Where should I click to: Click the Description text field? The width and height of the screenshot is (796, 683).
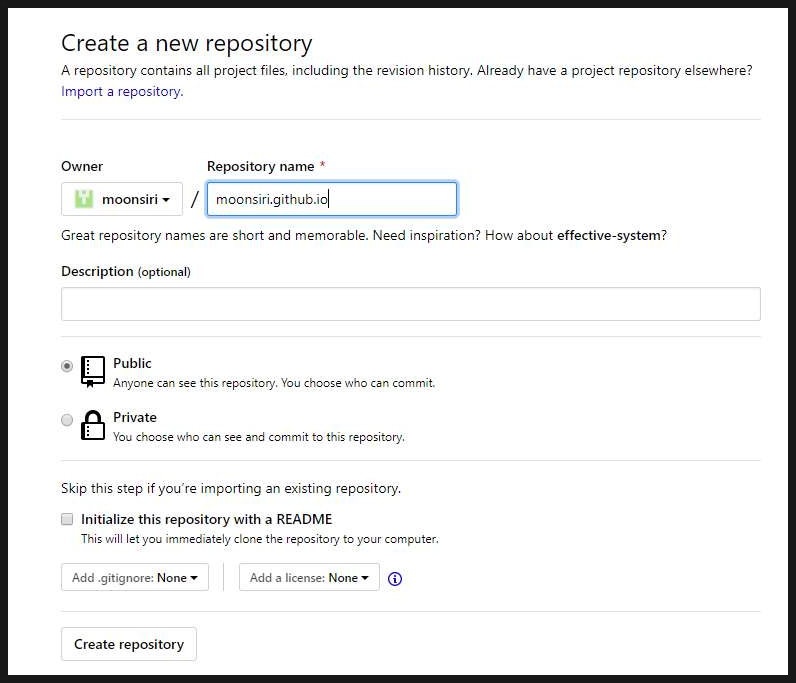411,304
